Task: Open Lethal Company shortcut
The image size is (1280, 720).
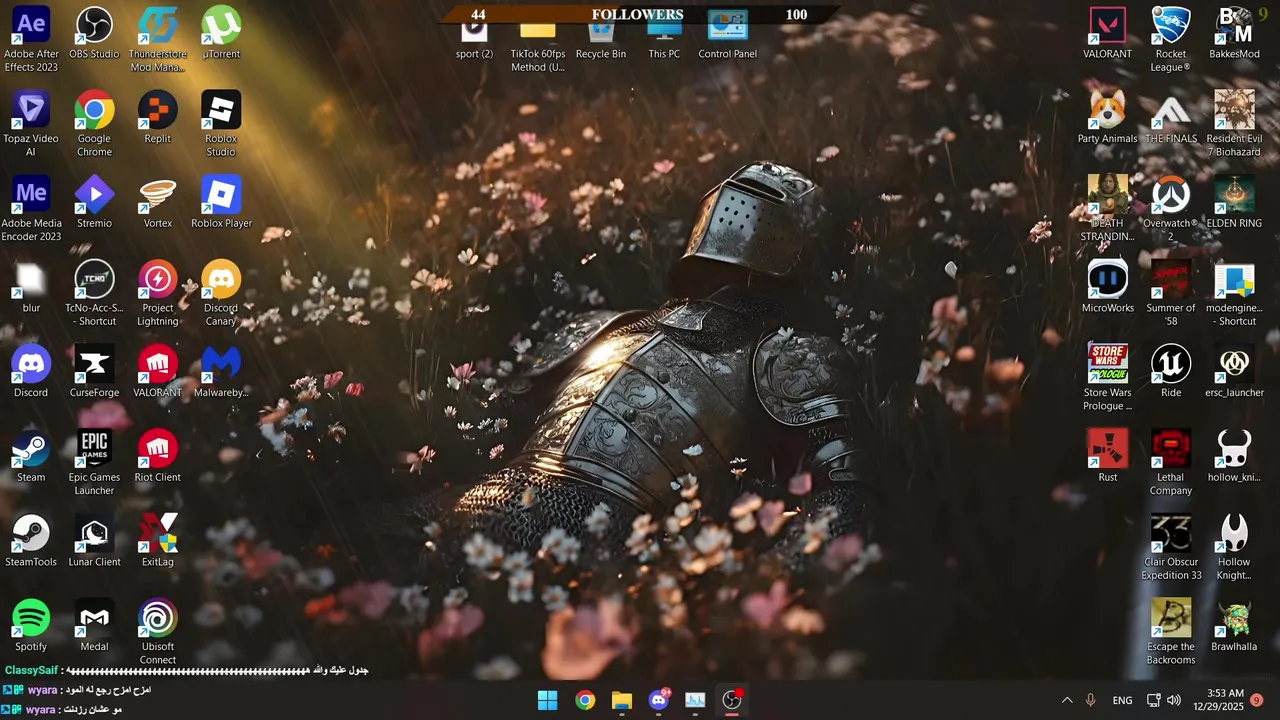Action: click(1171, 464)
